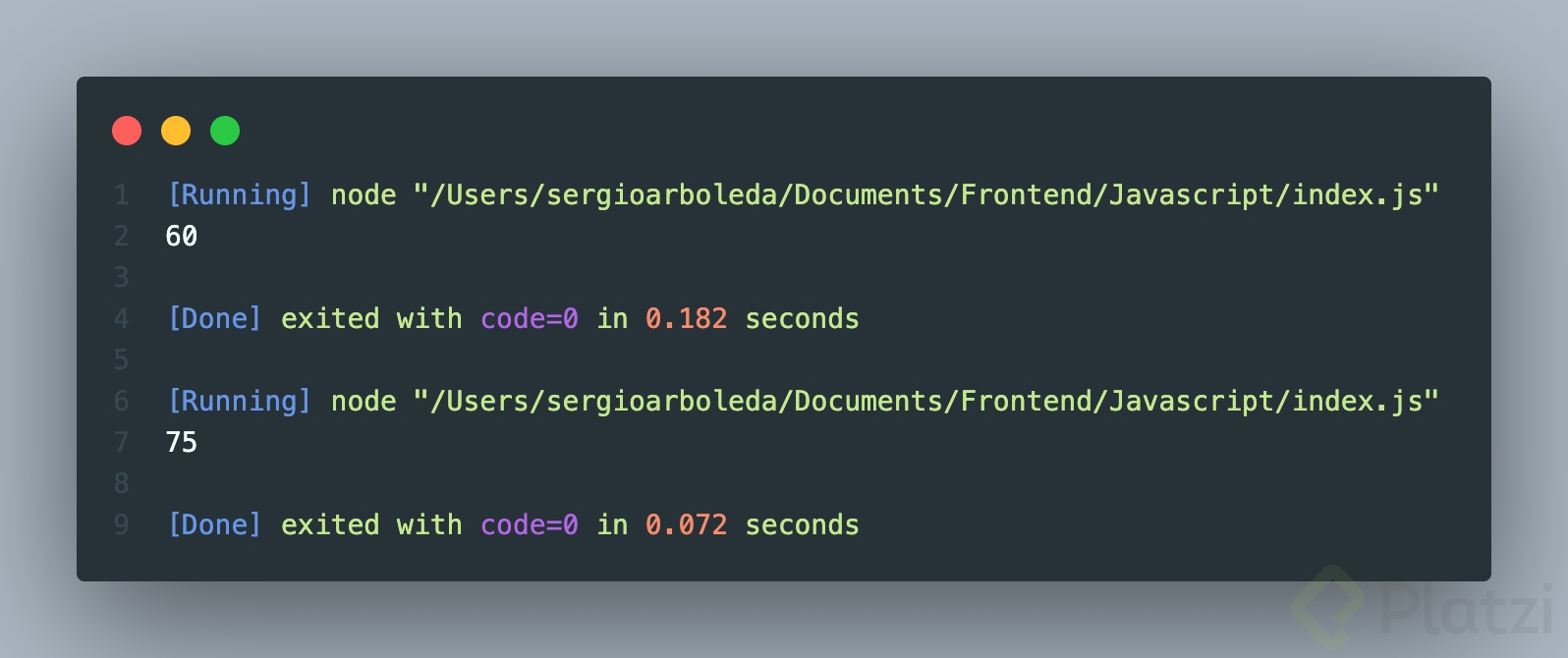Click the output value 60
This screenshot has height=658, width=1568.
click(182, 236)
